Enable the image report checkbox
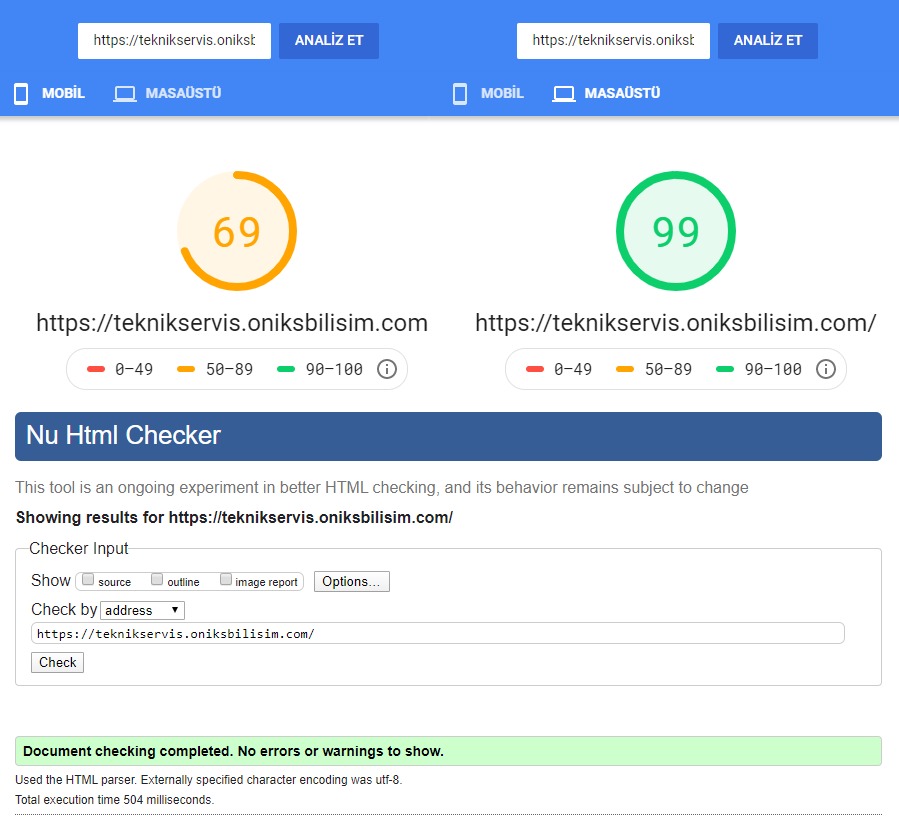Image resolution: width=899 pixels, height=826 pixels. pyautogui.click(x=226, y=580)
